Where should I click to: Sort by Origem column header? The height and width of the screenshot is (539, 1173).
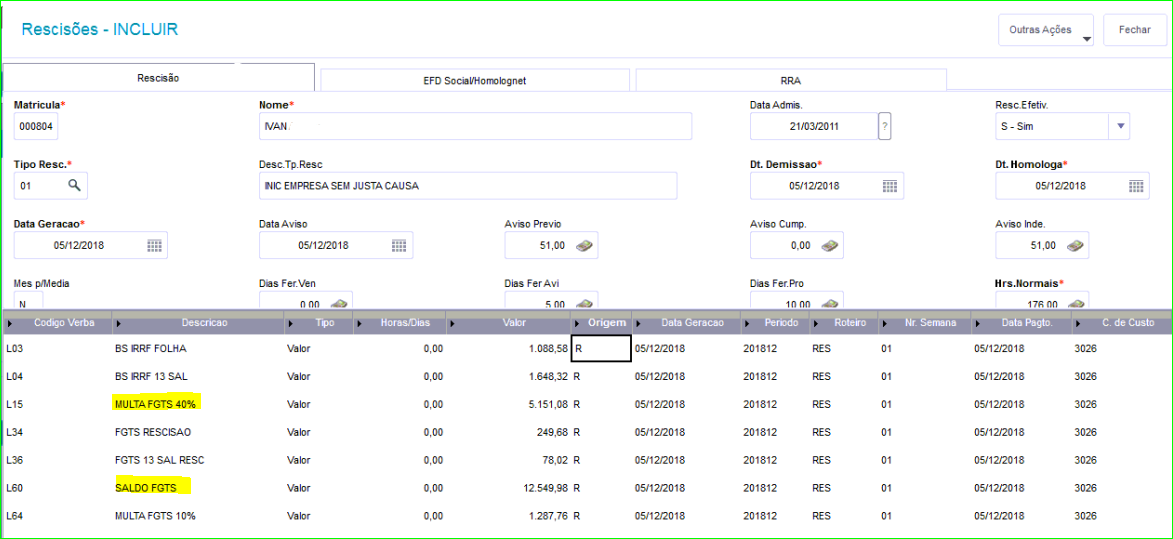601,322
